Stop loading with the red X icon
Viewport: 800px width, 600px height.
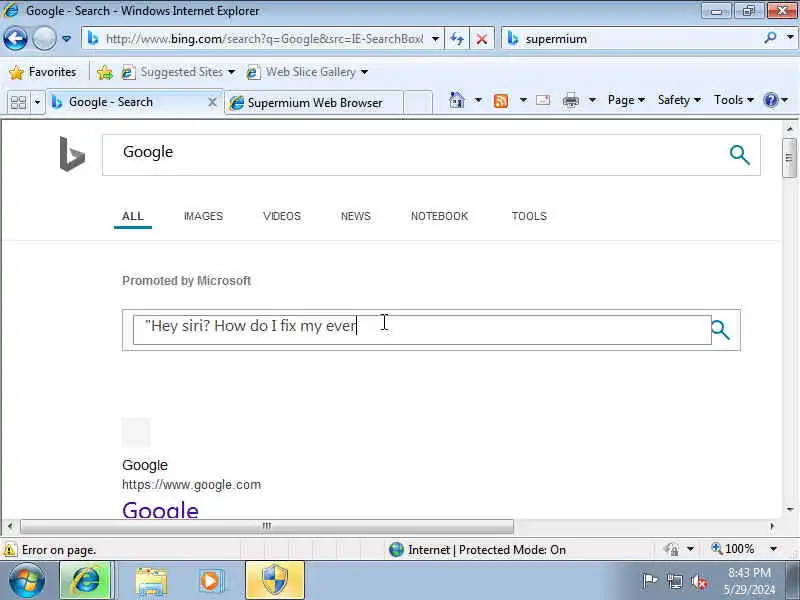[482, 39]
